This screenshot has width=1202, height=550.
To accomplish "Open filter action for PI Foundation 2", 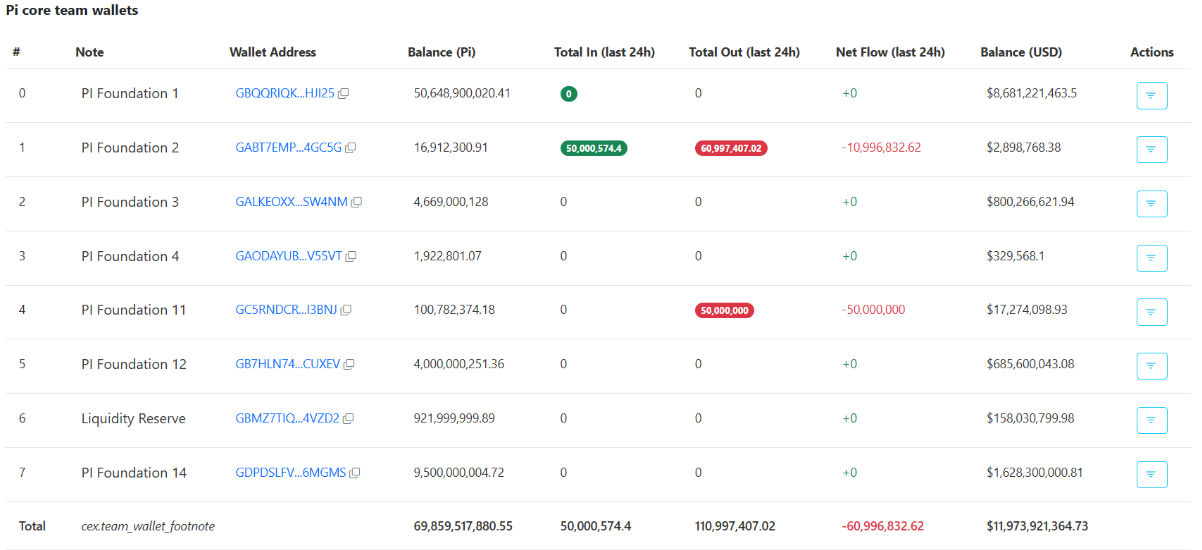I will coord(1151,149).
